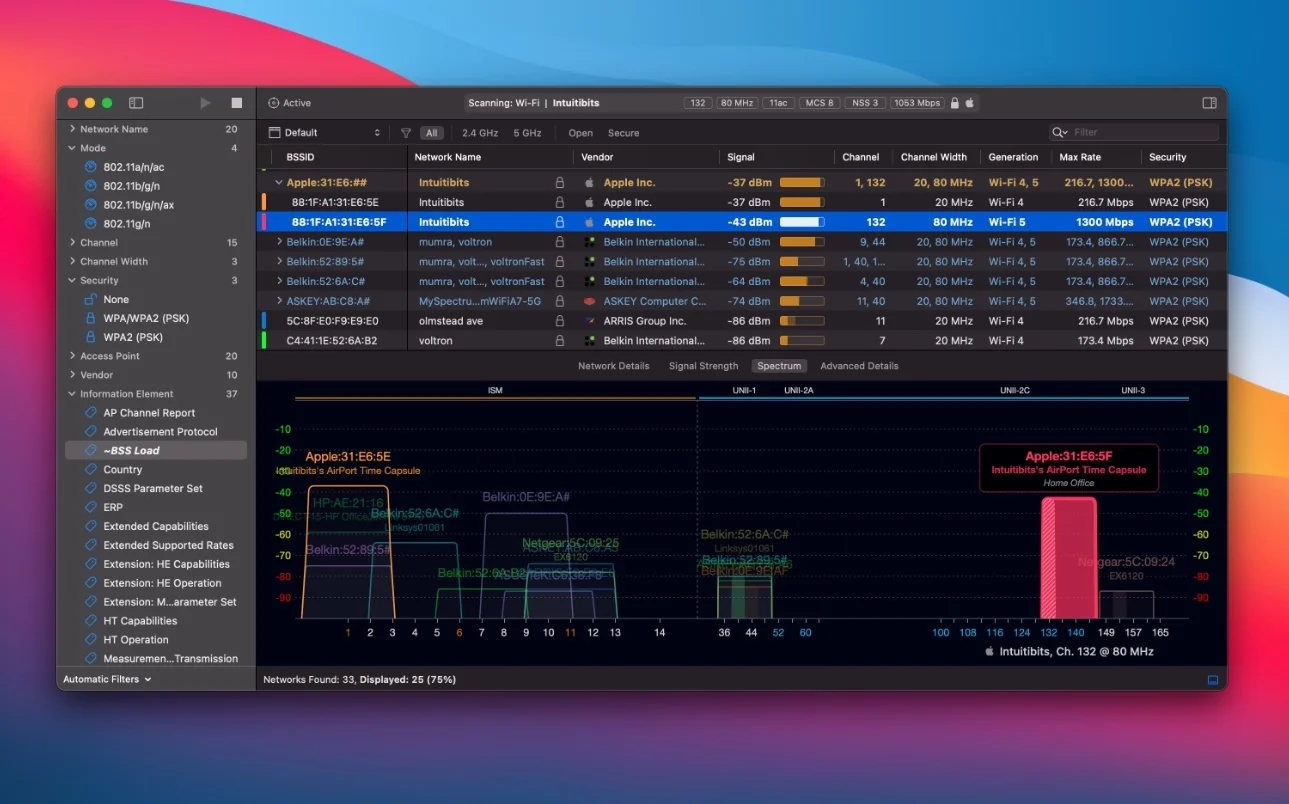Toggle the Secure networks filter
The width and height of the screenshot is (1289, 804).
tap(624, 133)
